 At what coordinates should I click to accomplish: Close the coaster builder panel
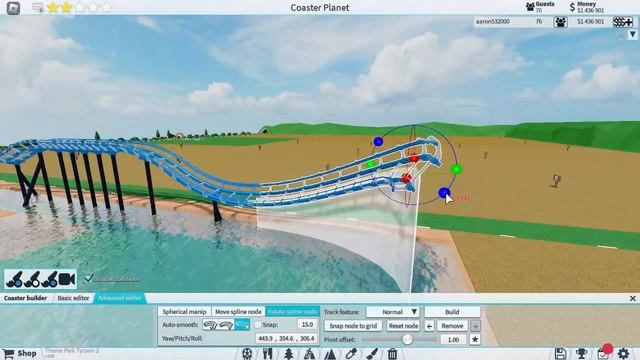(x=632, y=298)
